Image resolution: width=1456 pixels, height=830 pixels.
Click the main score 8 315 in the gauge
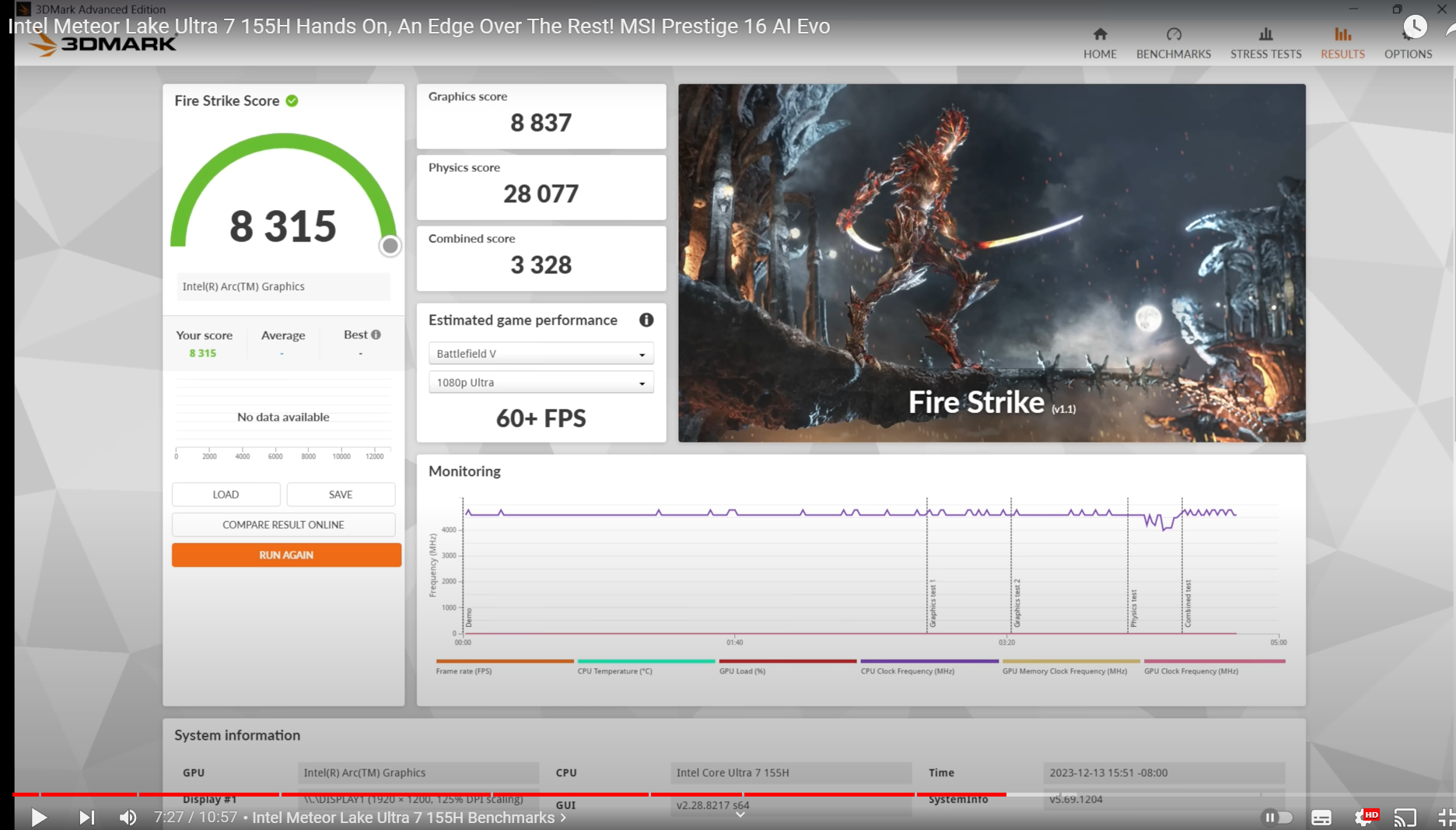tap(283, 226)
